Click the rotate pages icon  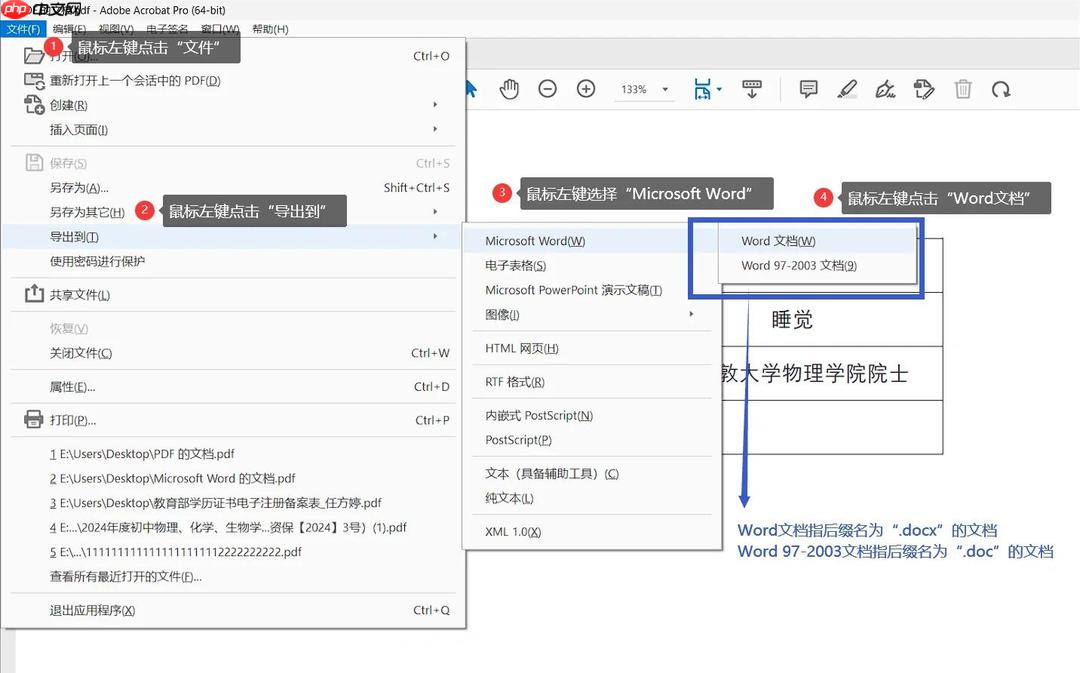1001,89
